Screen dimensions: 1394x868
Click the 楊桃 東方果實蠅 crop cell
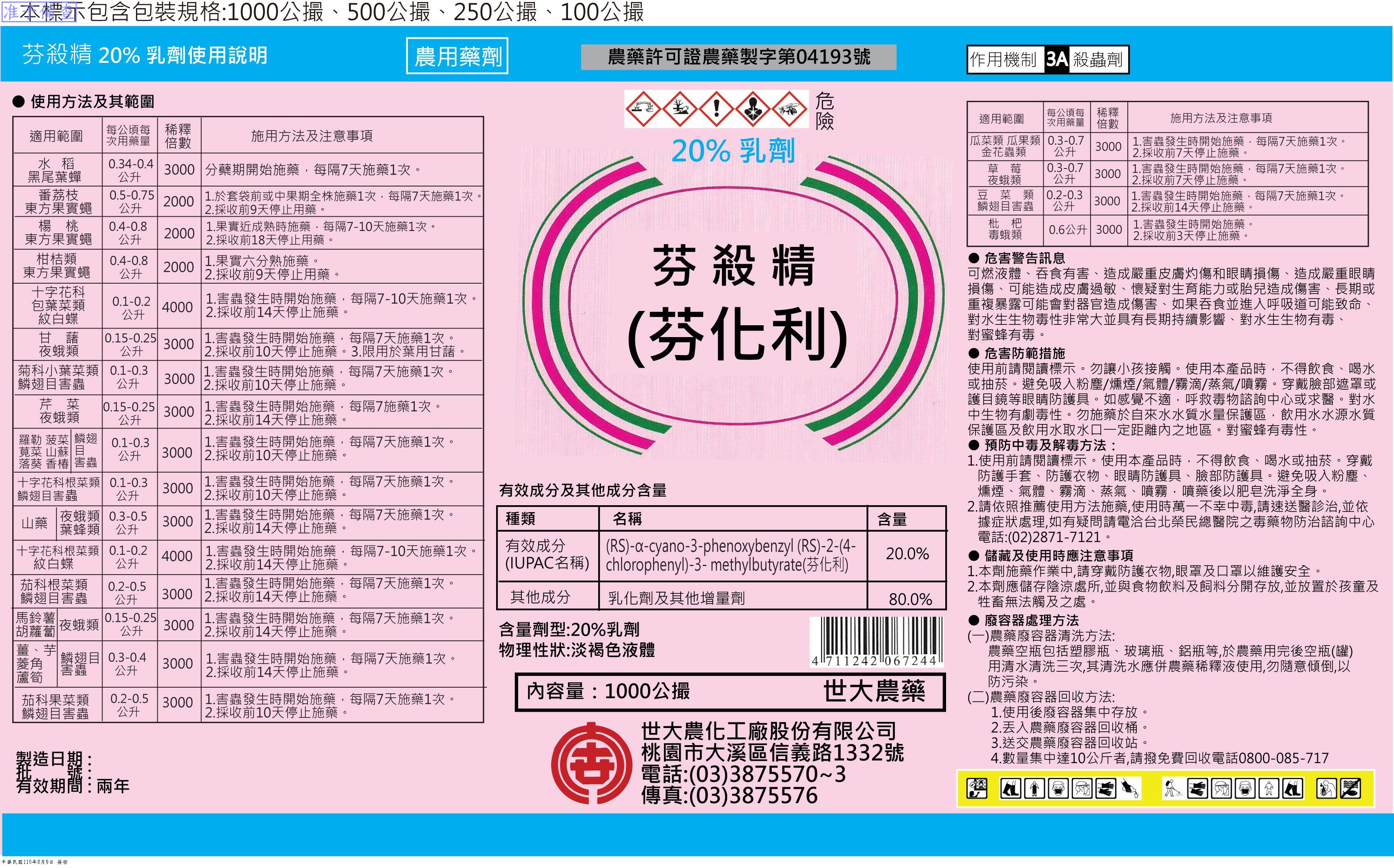[58, 233]
